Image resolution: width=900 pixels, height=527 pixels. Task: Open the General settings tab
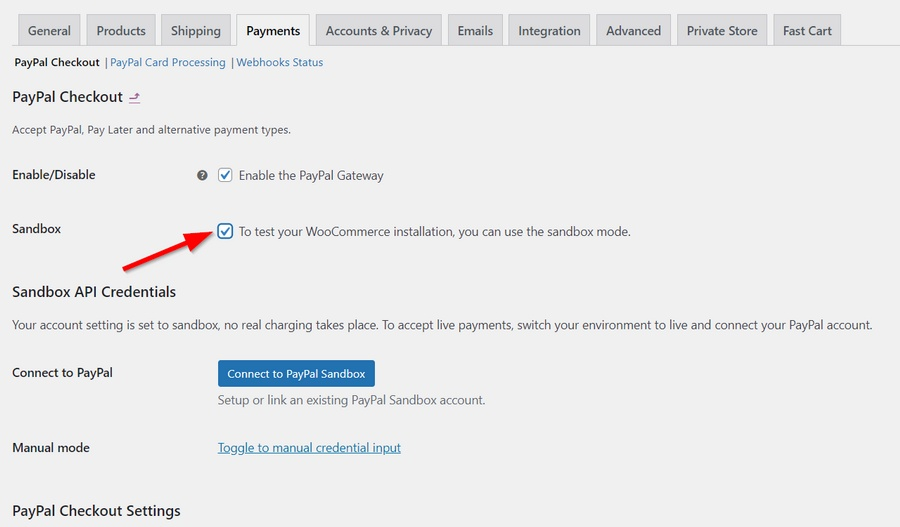coord(49,30)
